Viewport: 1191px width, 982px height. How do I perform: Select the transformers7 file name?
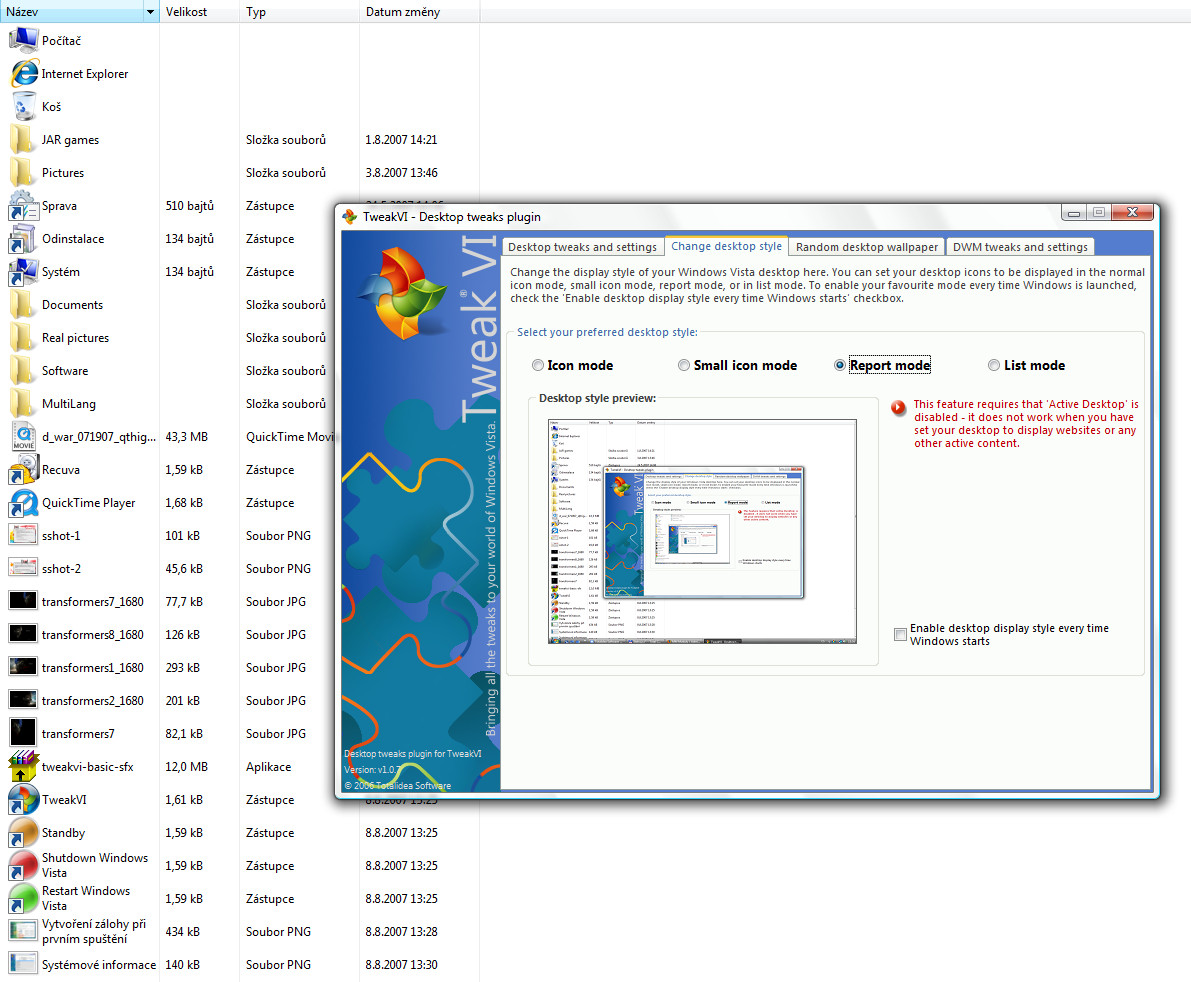[x=78, y=734]
